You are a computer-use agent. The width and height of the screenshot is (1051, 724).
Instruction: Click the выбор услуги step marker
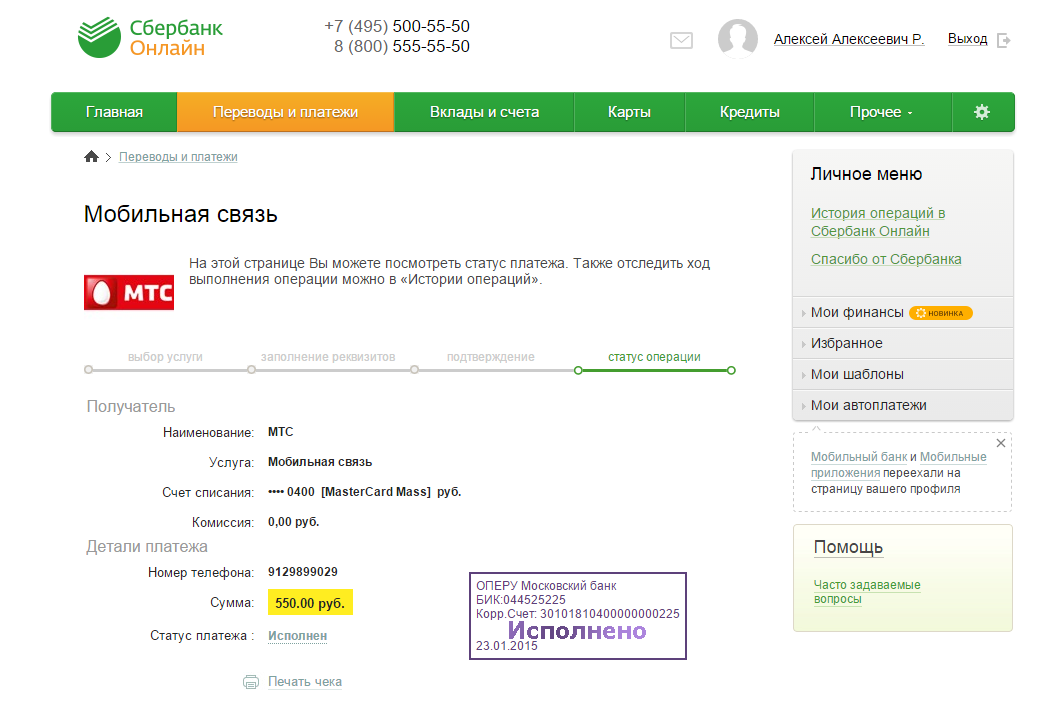point(88,370)
